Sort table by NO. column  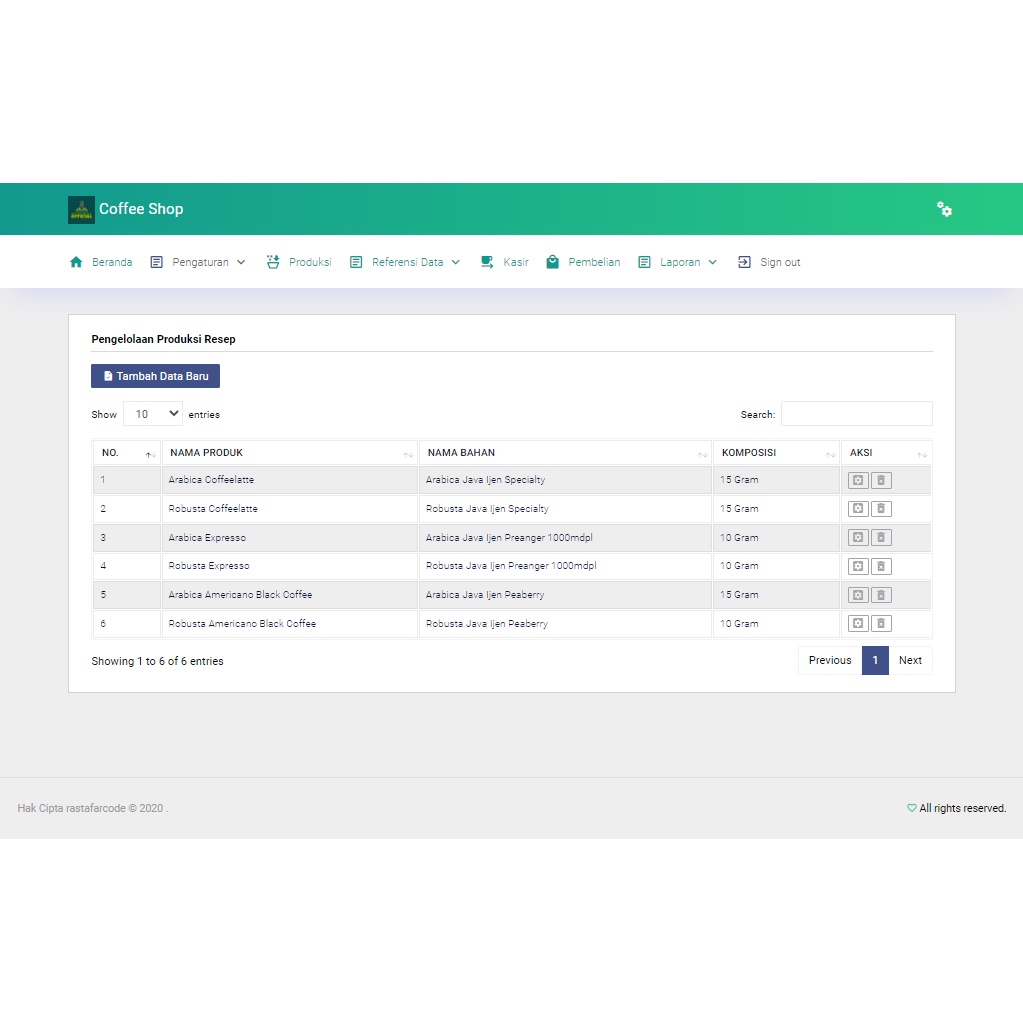(x=127, y=453)
